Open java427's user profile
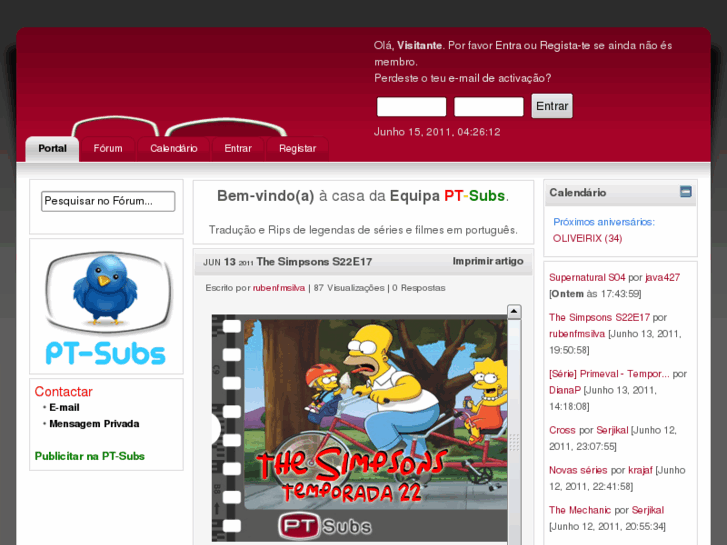727x545 pixels. click(663, 277)
